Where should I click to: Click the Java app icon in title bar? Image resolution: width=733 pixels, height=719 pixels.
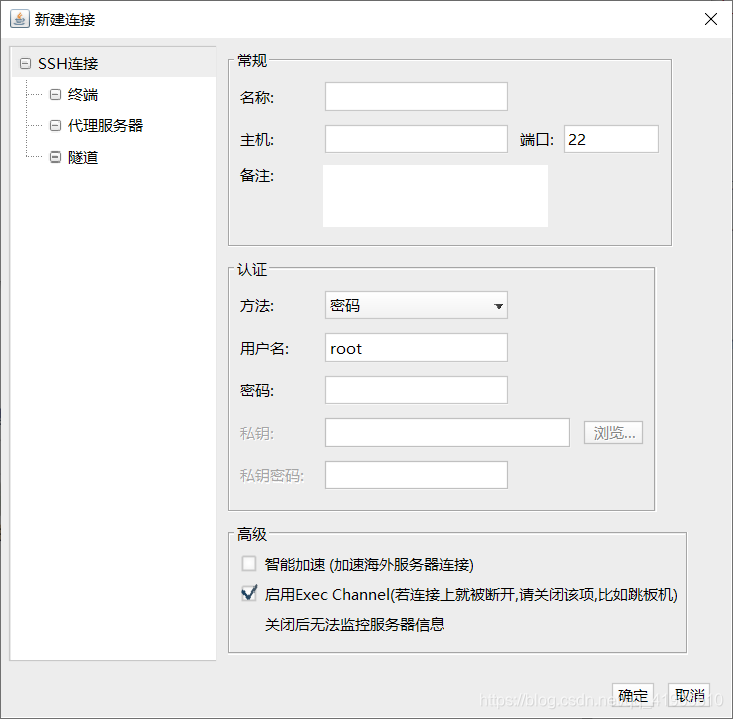point(20,19)
